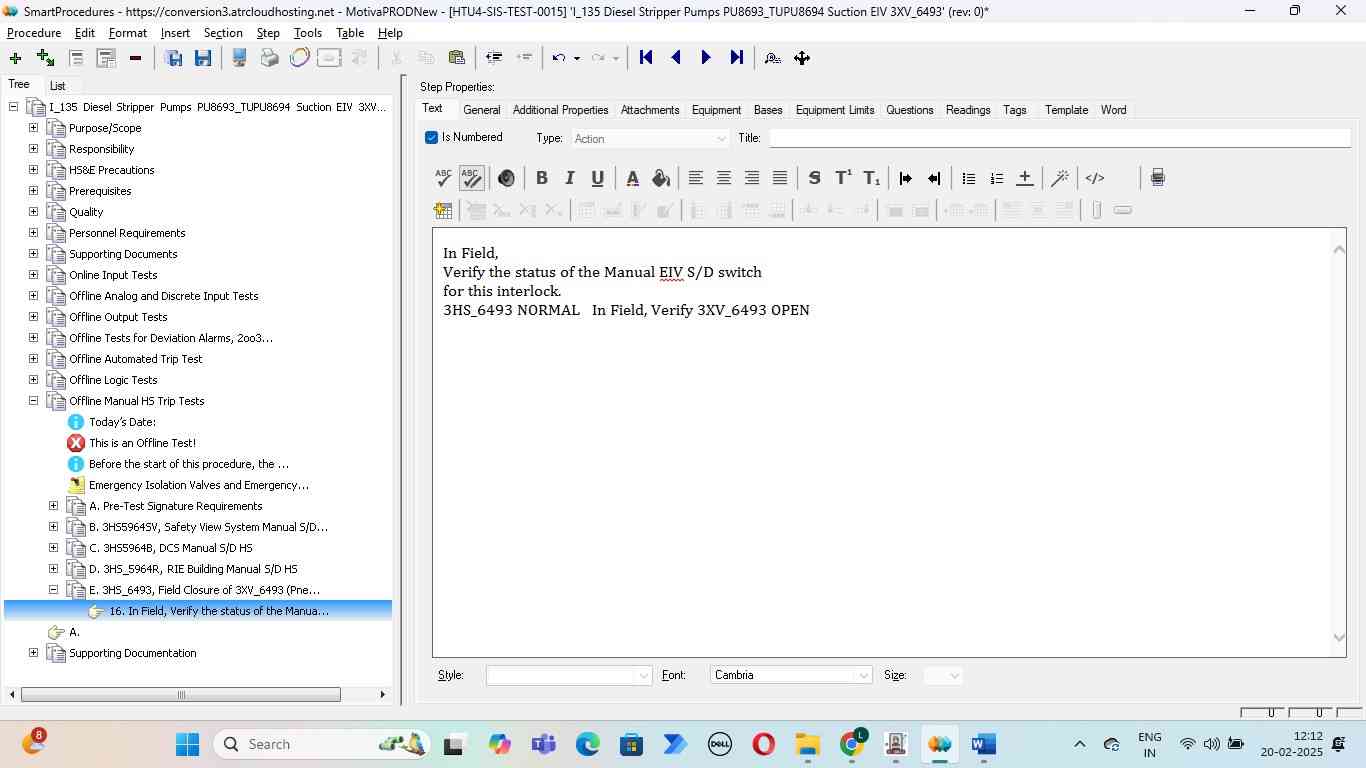This screenshot has height=768, width=1366.
Task: Uncheck the Is Numbered checkbox
Action: (x=432, y=138)
